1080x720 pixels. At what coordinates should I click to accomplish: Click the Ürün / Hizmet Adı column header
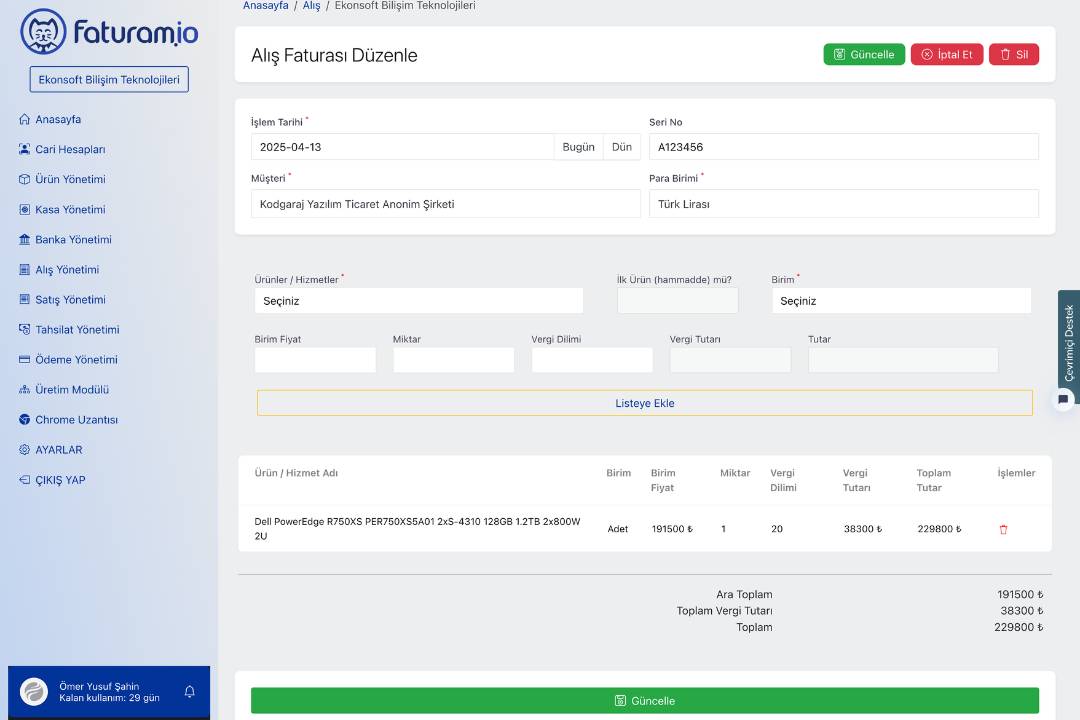[x=296, y=473]
